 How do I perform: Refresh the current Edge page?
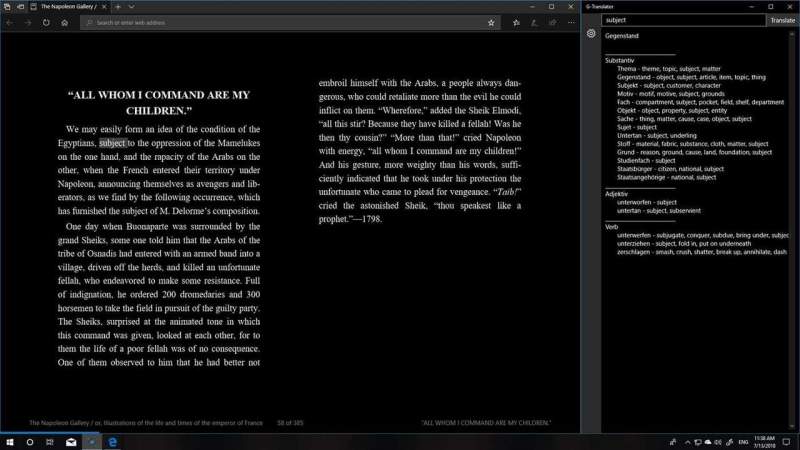(46, 22)
